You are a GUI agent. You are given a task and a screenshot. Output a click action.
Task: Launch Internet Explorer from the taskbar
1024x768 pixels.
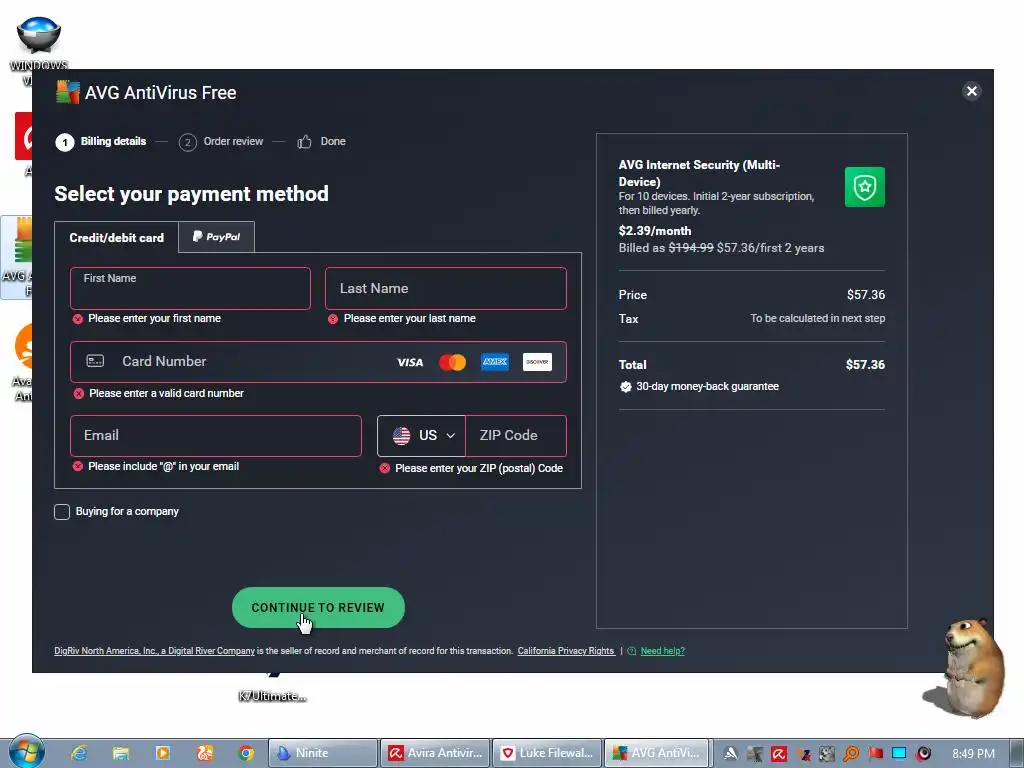coord(79,753)
